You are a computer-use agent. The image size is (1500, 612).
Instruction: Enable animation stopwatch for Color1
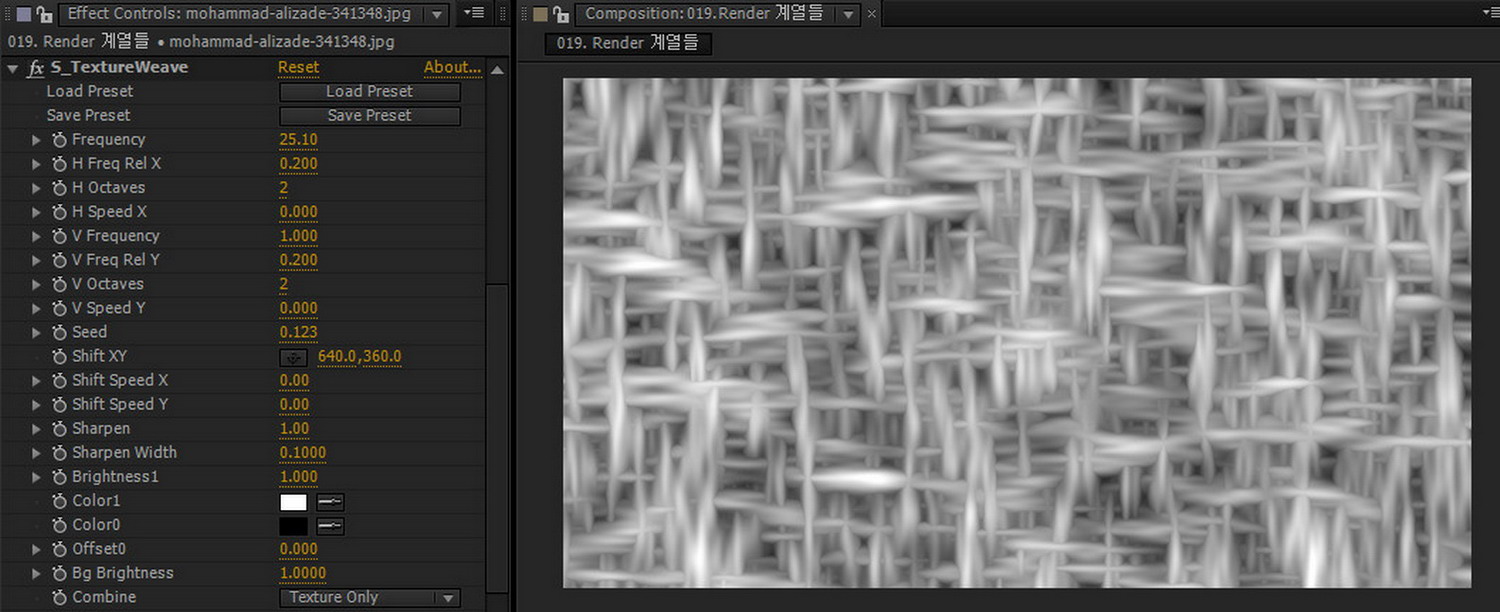(59, 501)
